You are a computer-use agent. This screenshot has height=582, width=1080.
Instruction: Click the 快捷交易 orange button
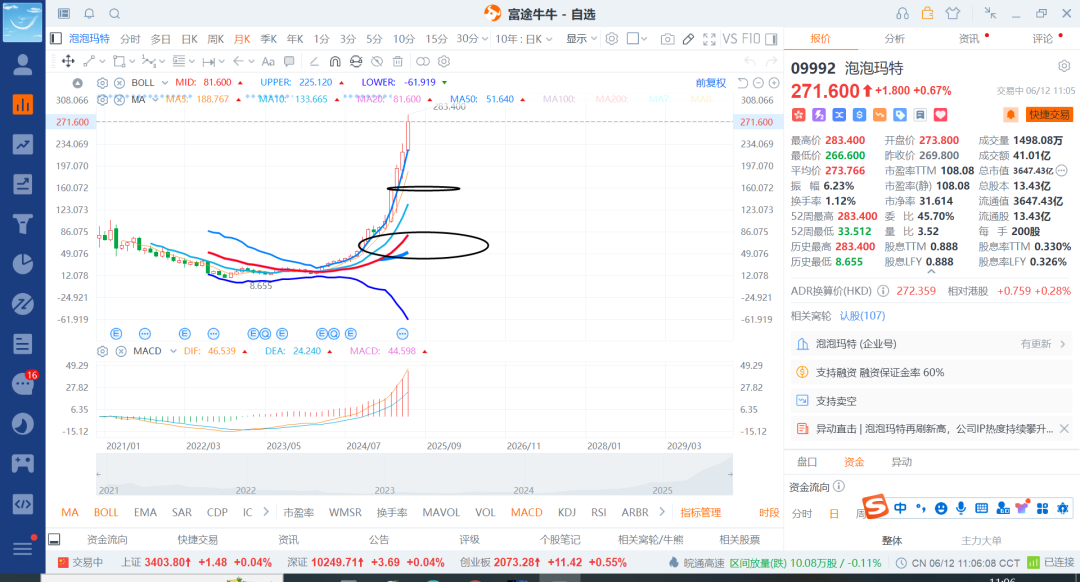click(1049, 114)
